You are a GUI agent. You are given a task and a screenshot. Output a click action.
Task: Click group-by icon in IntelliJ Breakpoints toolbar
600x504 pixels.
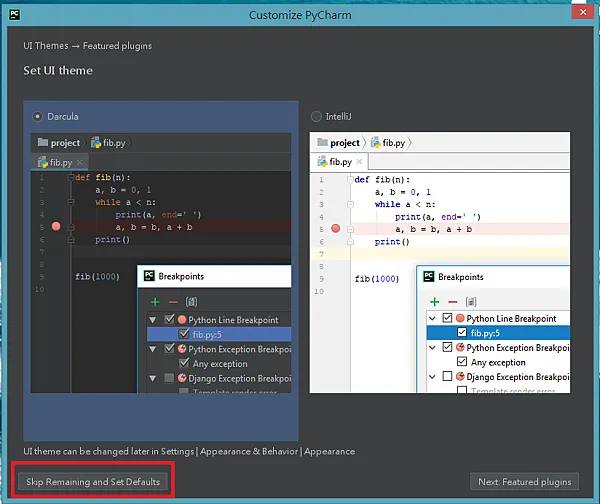[471, 302]
